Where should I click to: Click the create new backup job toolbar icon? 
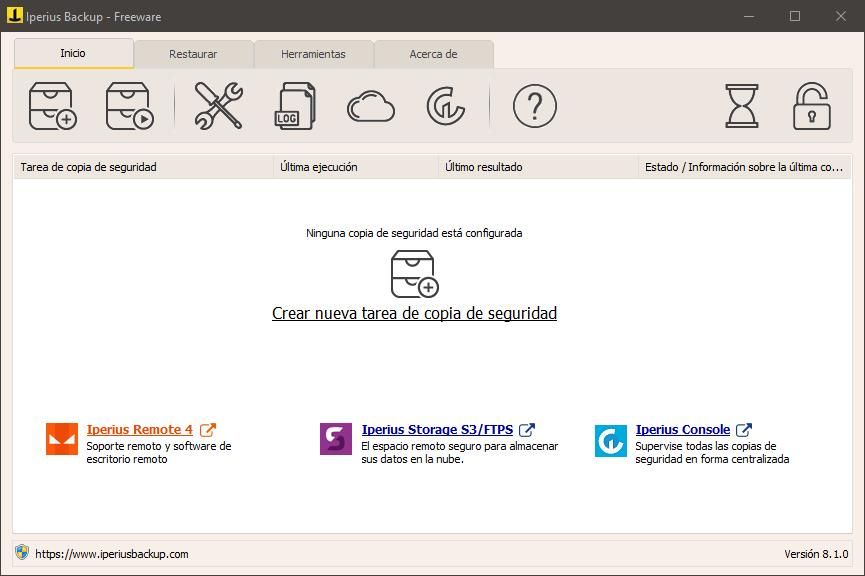[52, 106]
